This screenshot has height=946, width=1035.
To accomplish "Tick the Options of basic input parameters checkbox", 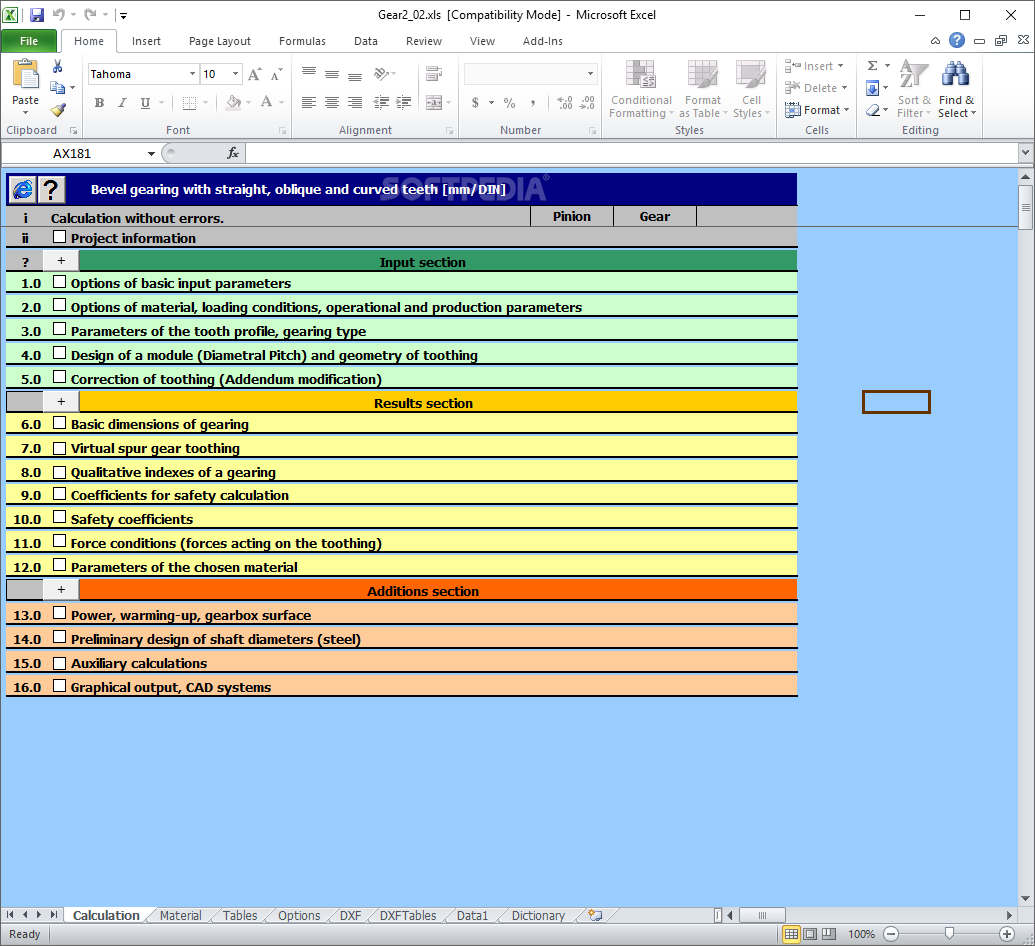I will [x=59, y=281].
